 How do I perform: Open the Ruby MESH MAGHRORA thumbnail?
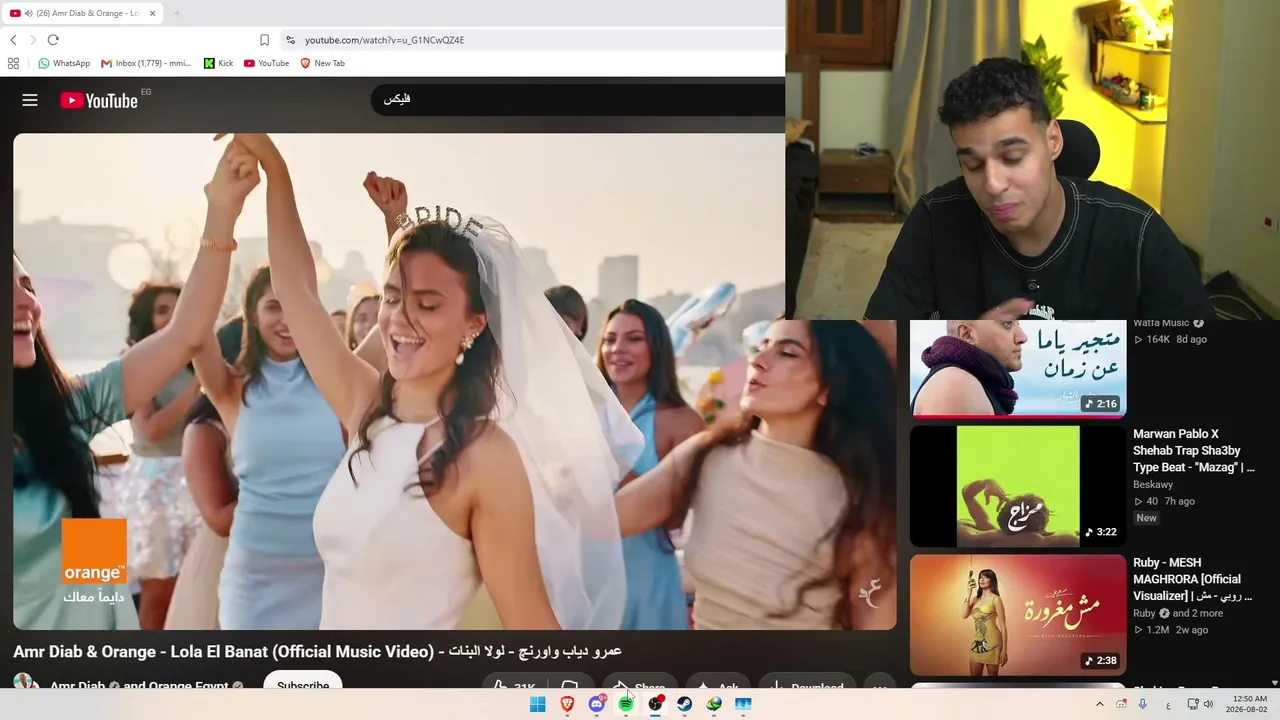[1018, 615]
